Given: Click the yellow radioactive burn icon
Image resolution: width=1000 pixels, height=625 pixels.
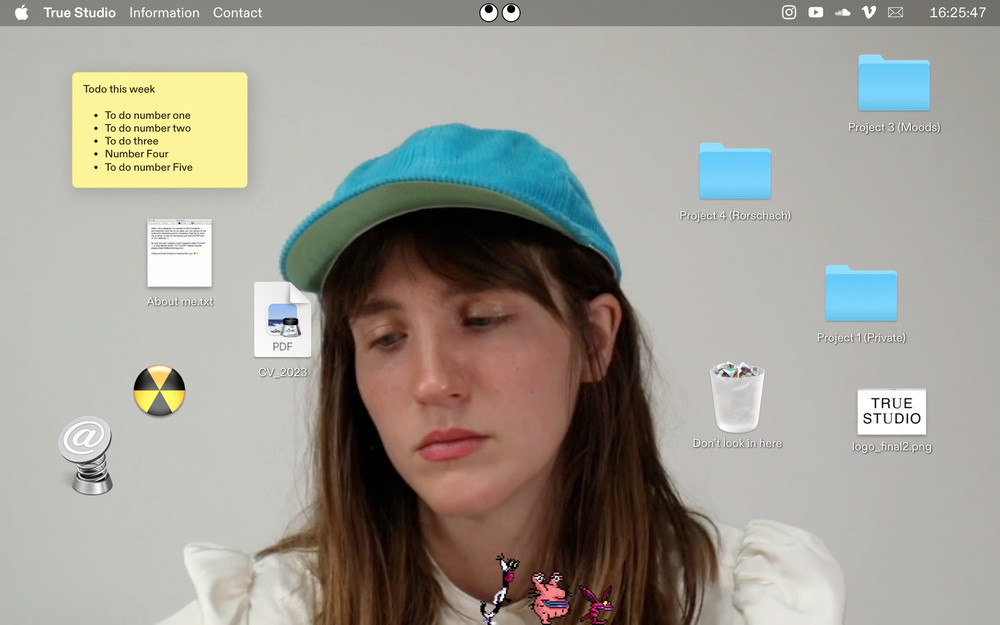Looking at the screenshot, I should [159, 391].
